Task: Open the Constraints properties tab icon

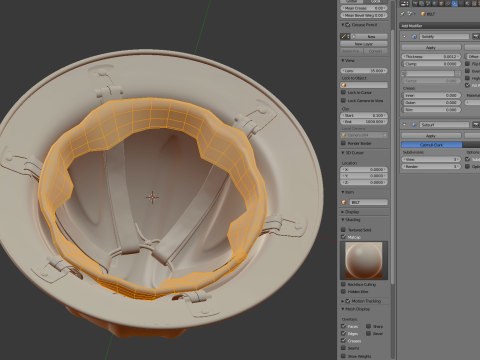Action: click(448, 3)
